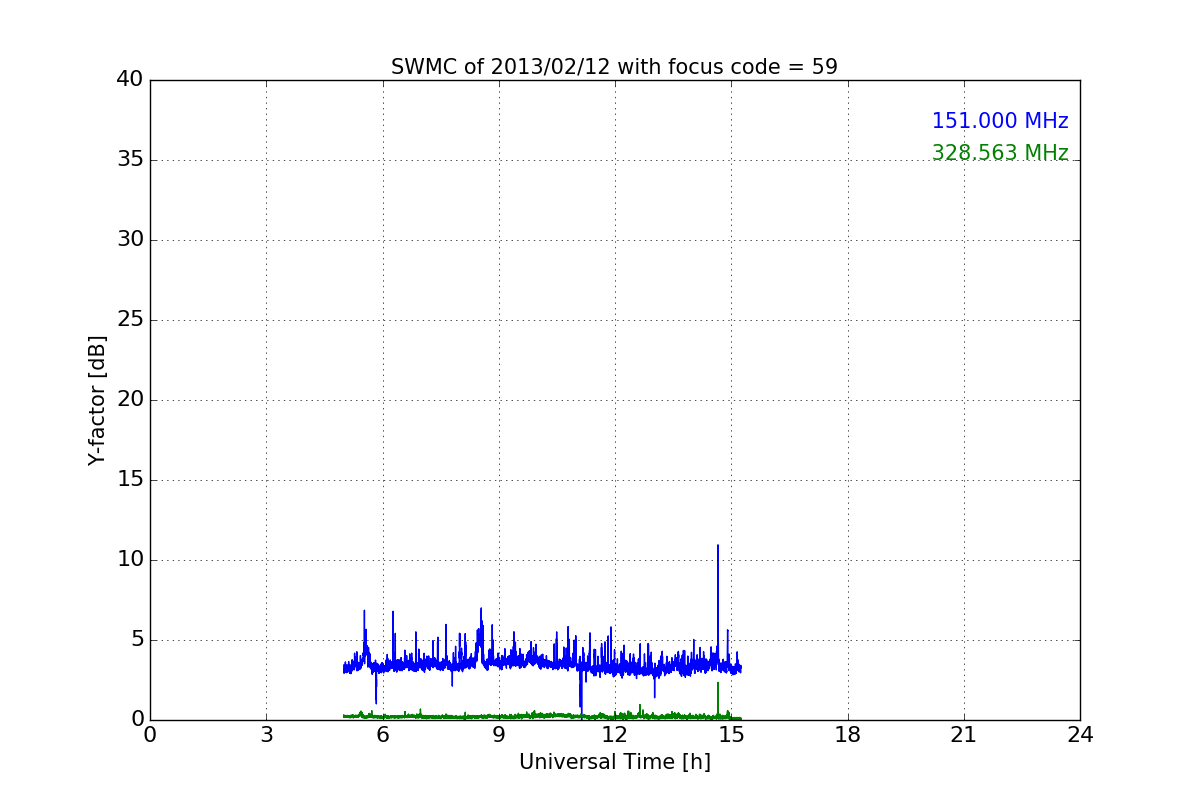Click the tallest blue spike peak near 11 dB
This screenshot has width=1200, height=800.
(718, 546)
